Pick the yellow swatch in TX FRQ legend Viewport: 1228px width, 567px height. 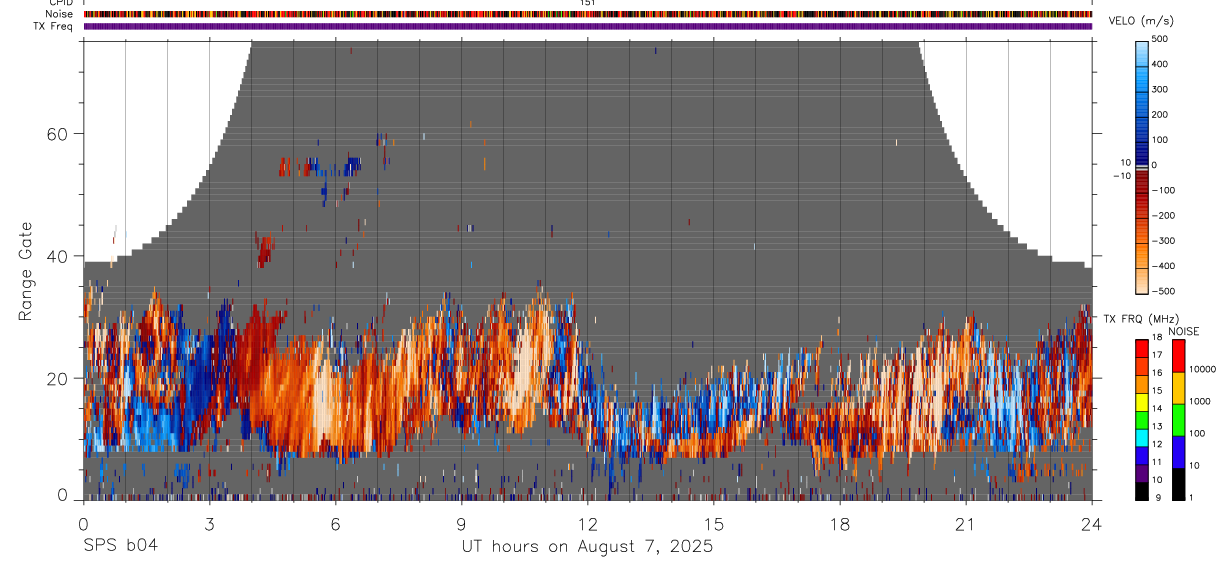point(1142,402)
